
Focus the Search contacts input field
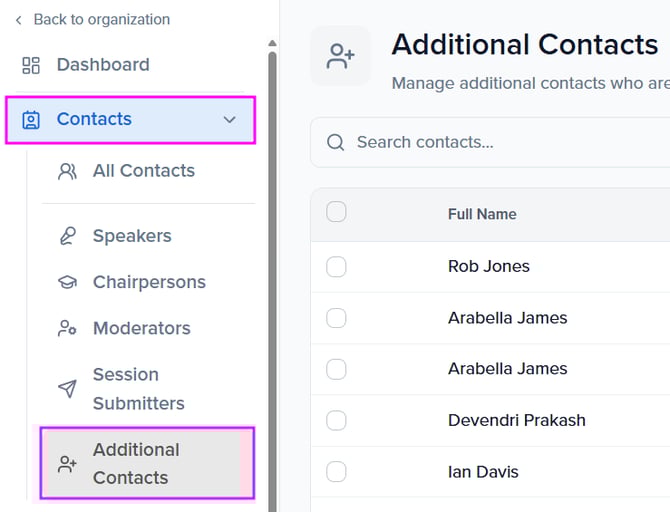[x=500, y=142]
